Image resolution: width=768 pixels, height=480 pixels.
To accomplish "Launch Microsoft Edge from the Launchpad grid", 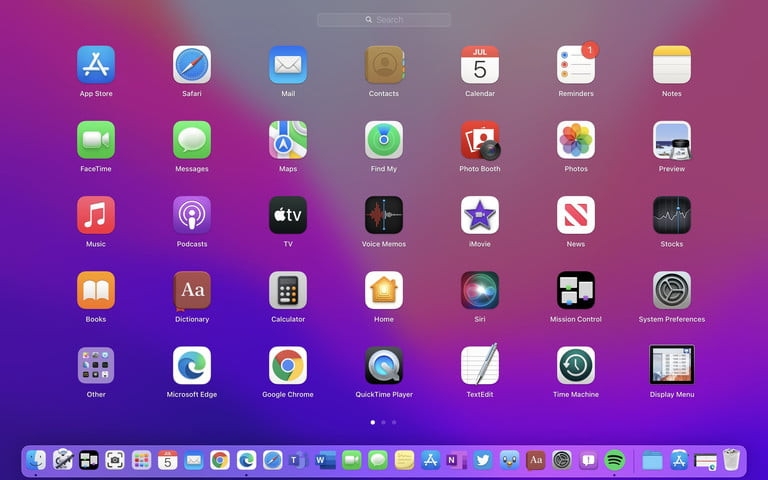I will click(x=192, y=365).
